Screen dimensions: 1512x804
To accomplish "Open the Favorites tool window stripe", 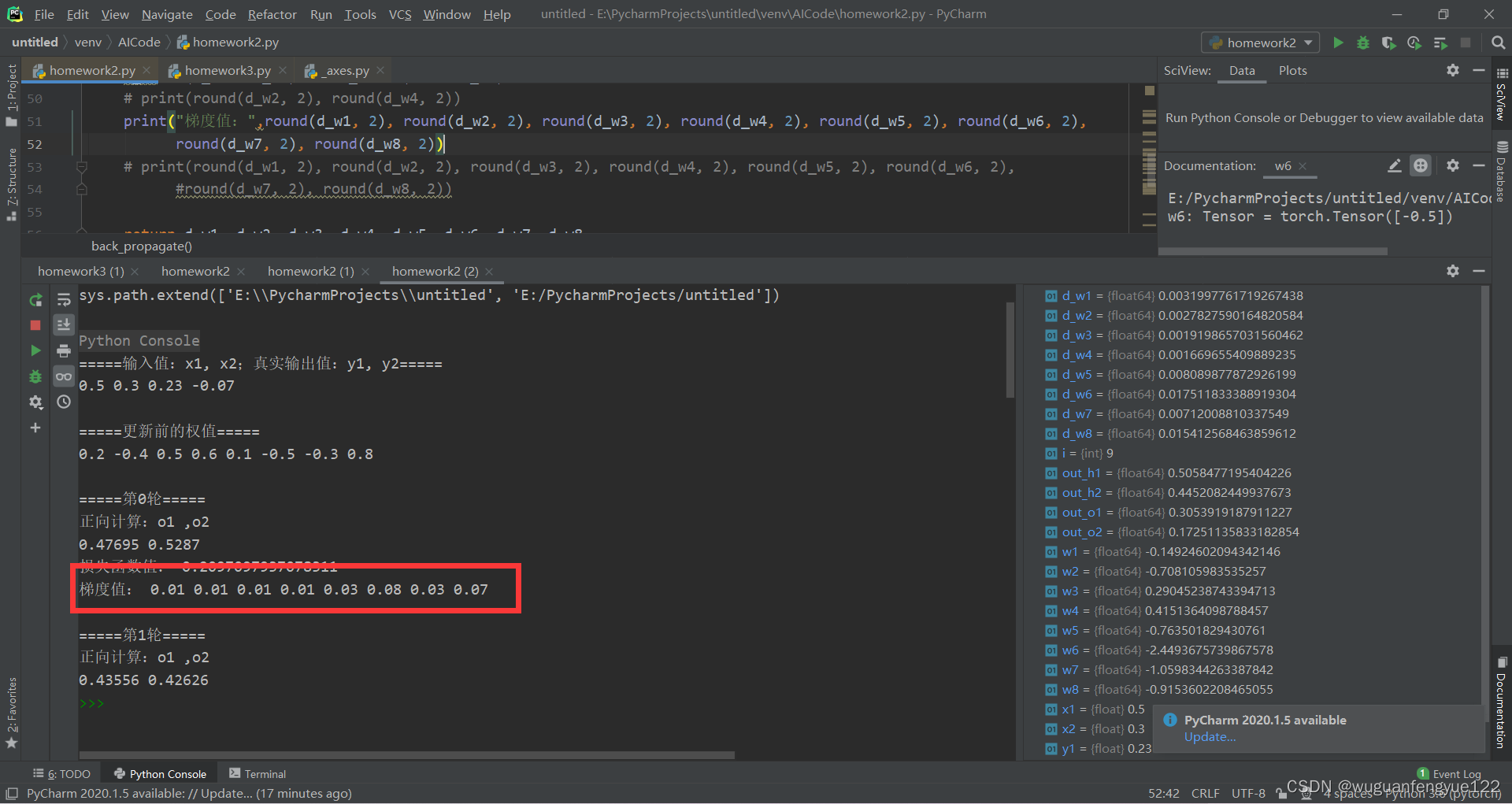I will coord(11,713).
